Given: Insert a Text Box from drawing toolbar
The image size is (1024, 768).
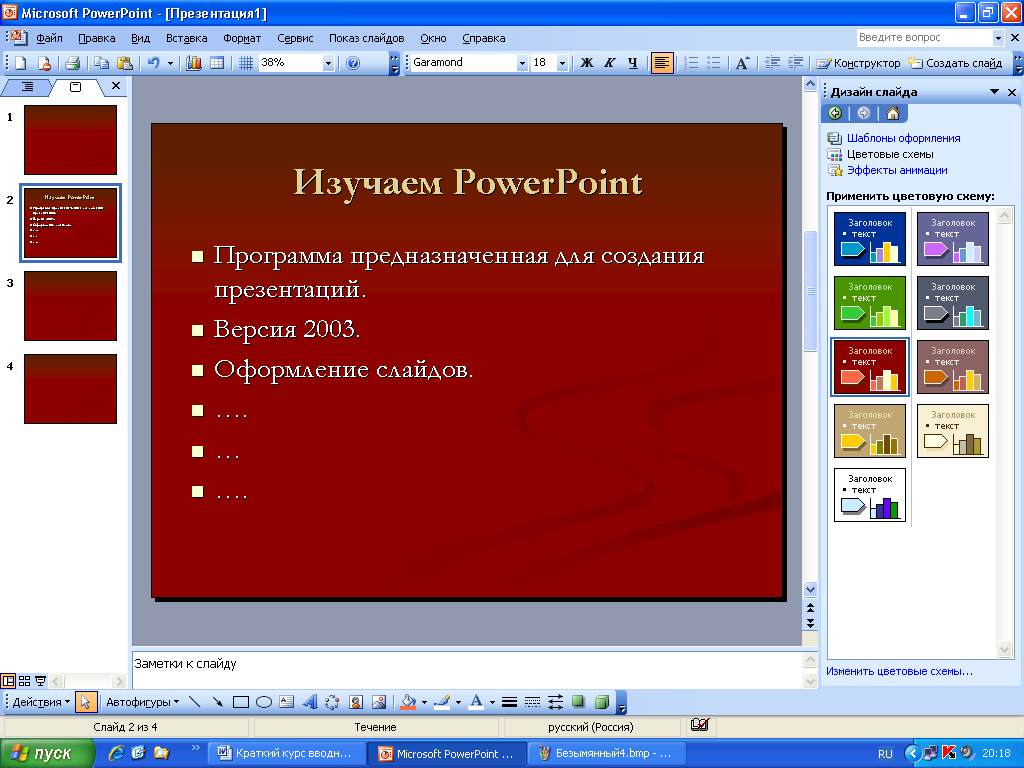Looking at the screenshot, I should click(x=287, y=702).
